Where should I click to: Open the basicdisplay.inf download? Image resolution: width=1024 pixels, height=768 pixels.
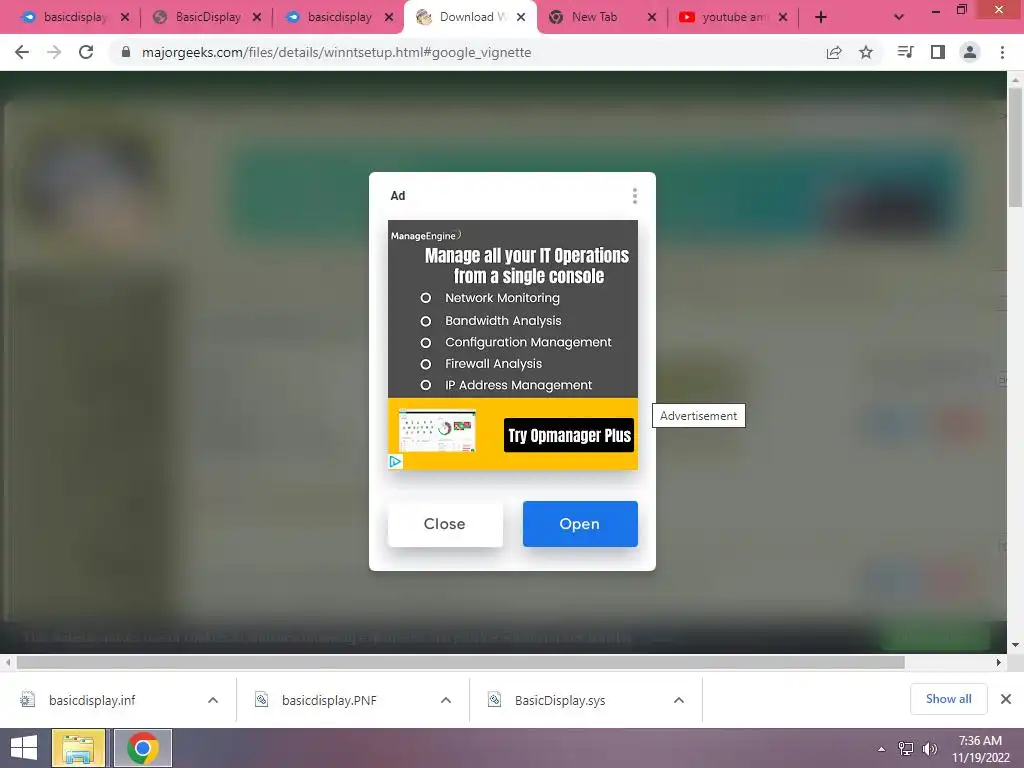[91, 700]
